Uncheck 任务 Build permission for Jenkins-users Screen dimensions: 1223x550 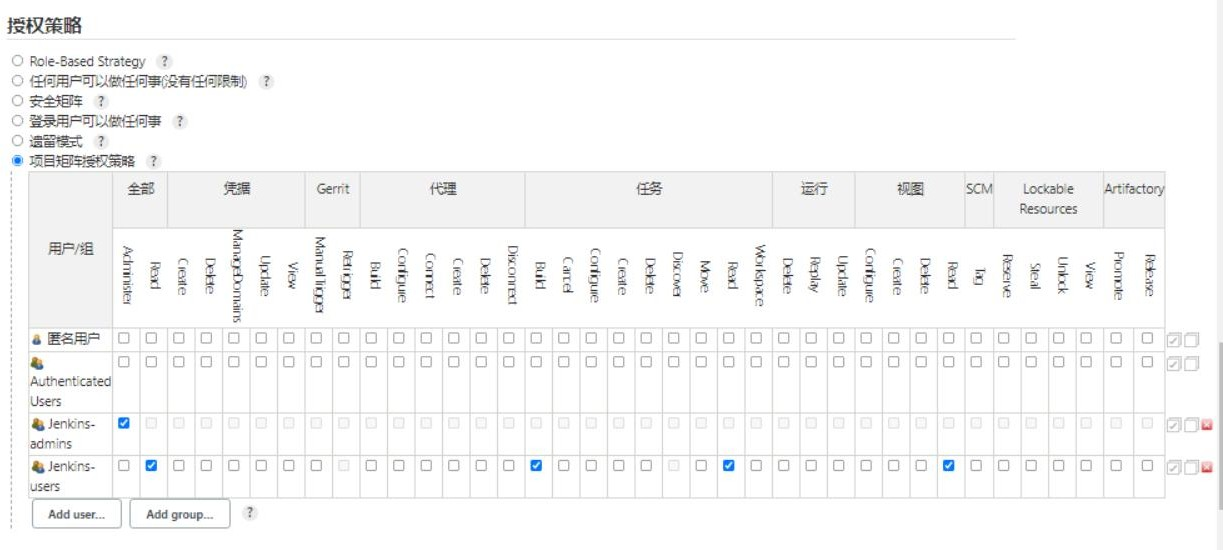click(536, 465)
